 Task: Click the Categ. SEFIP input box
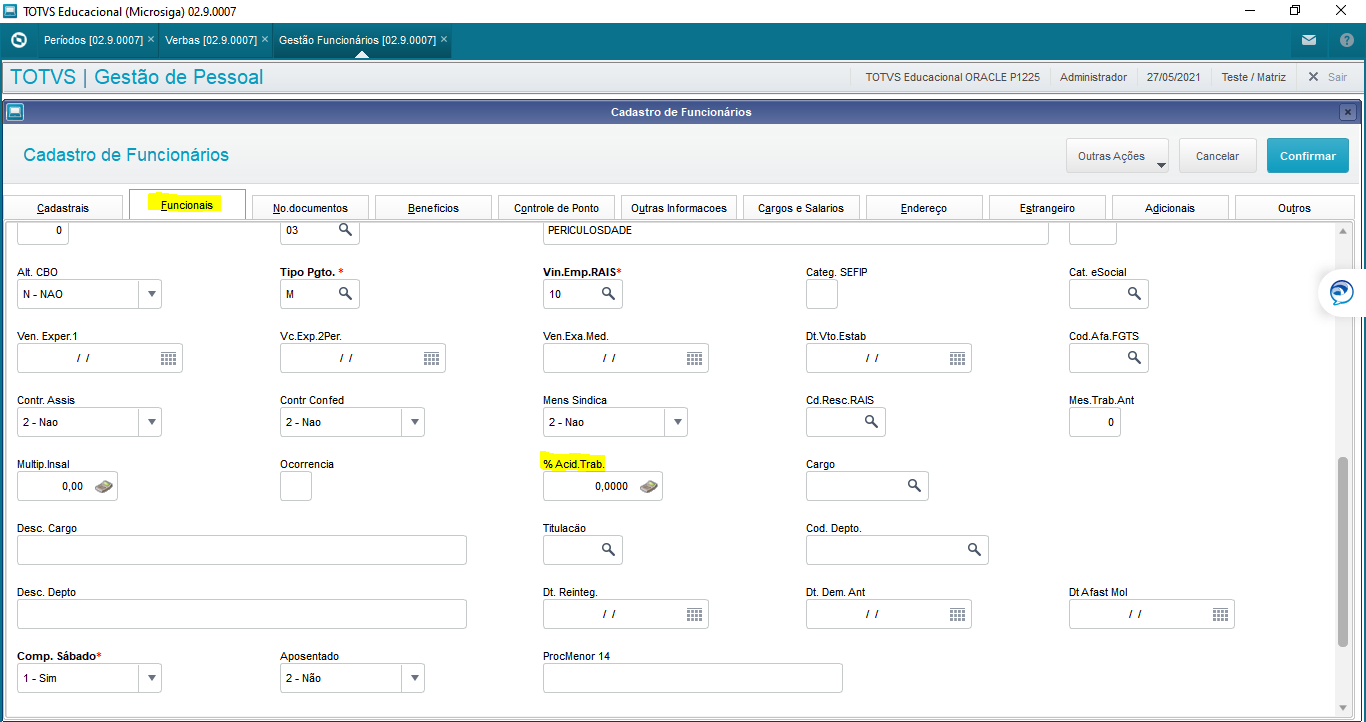point(822,294)
